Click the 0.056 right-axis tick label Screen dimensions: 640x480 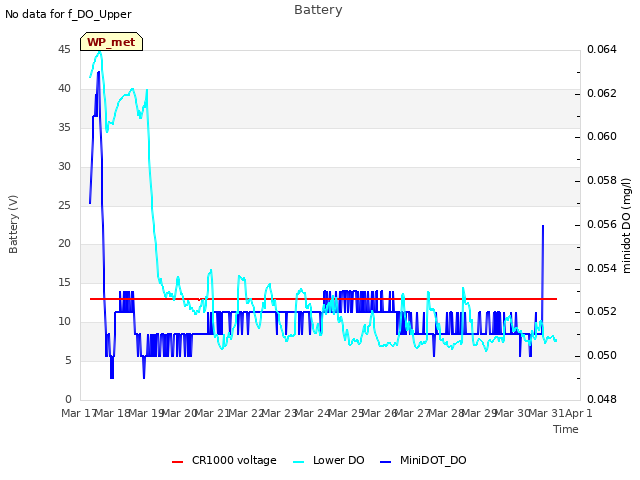pyautogui.click(x=602, y=224)
